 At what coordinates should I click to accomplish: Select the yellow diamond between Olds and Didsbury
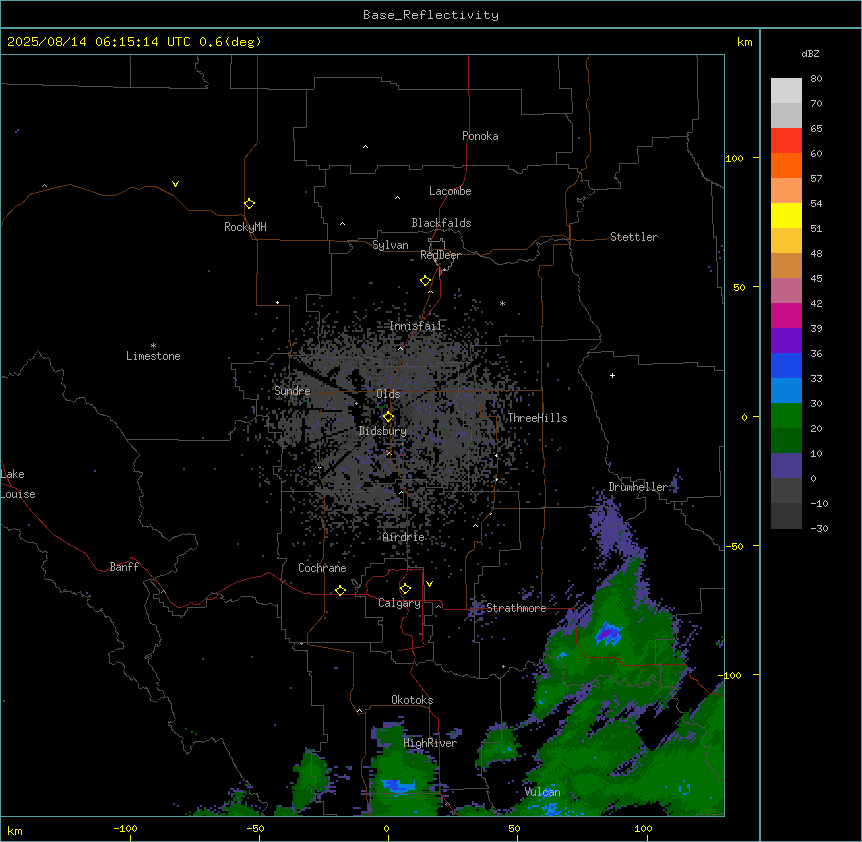point(388,417)
